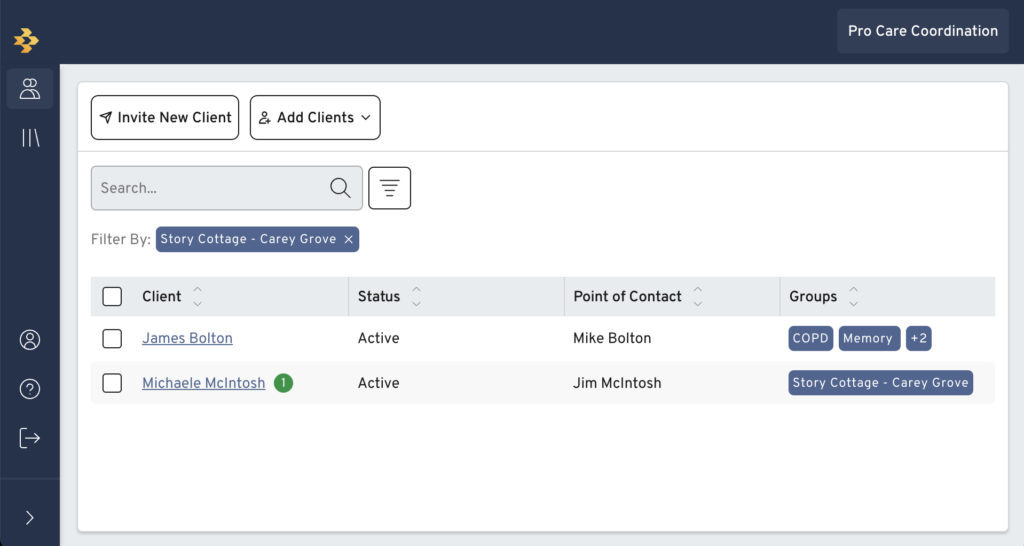Open the James Bolton client link

click(x=187, y=338)
